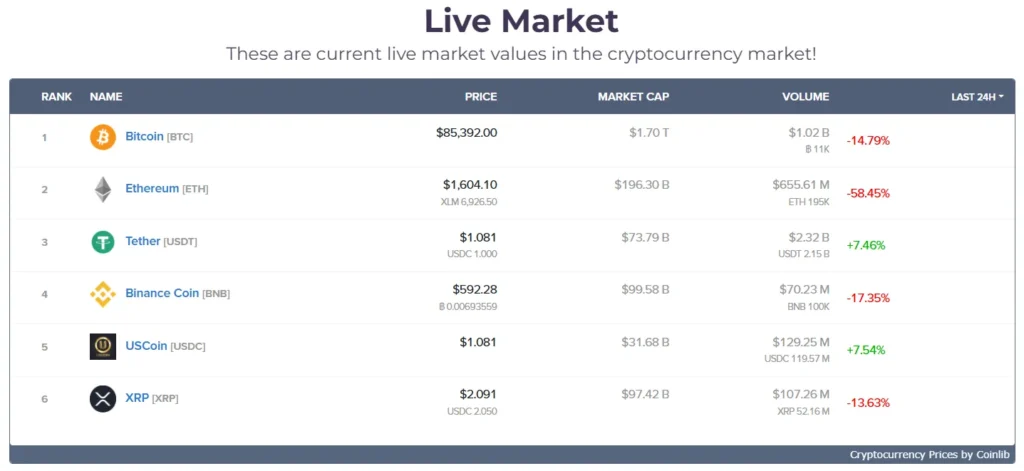
Task: Open the Tether name link
Action: point(143,241)
